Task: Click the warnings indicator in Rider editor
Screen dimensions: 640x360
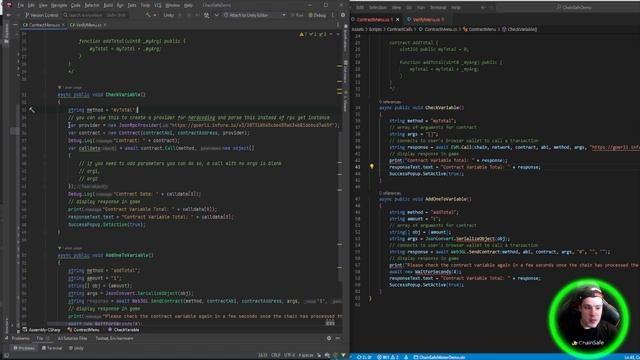Action: tap(313, 34)
